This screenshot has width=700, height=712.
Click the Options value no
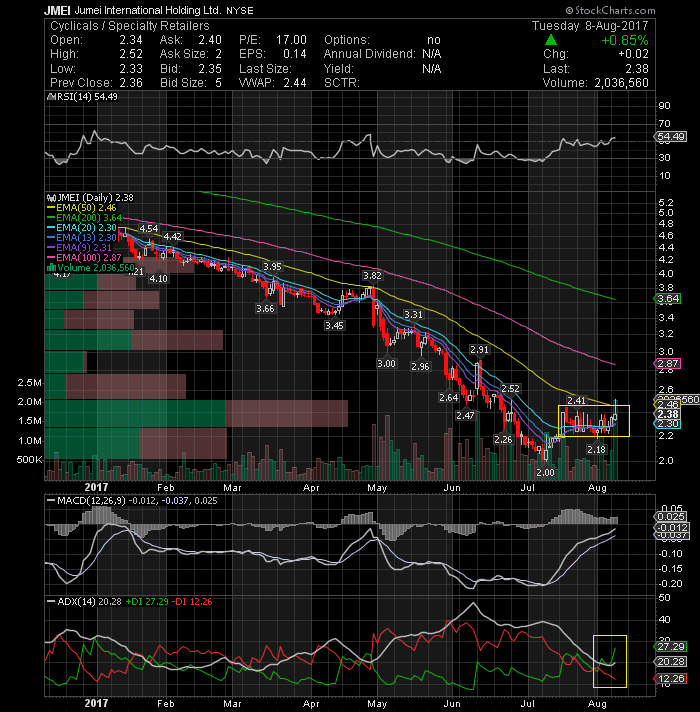point(434,40)
